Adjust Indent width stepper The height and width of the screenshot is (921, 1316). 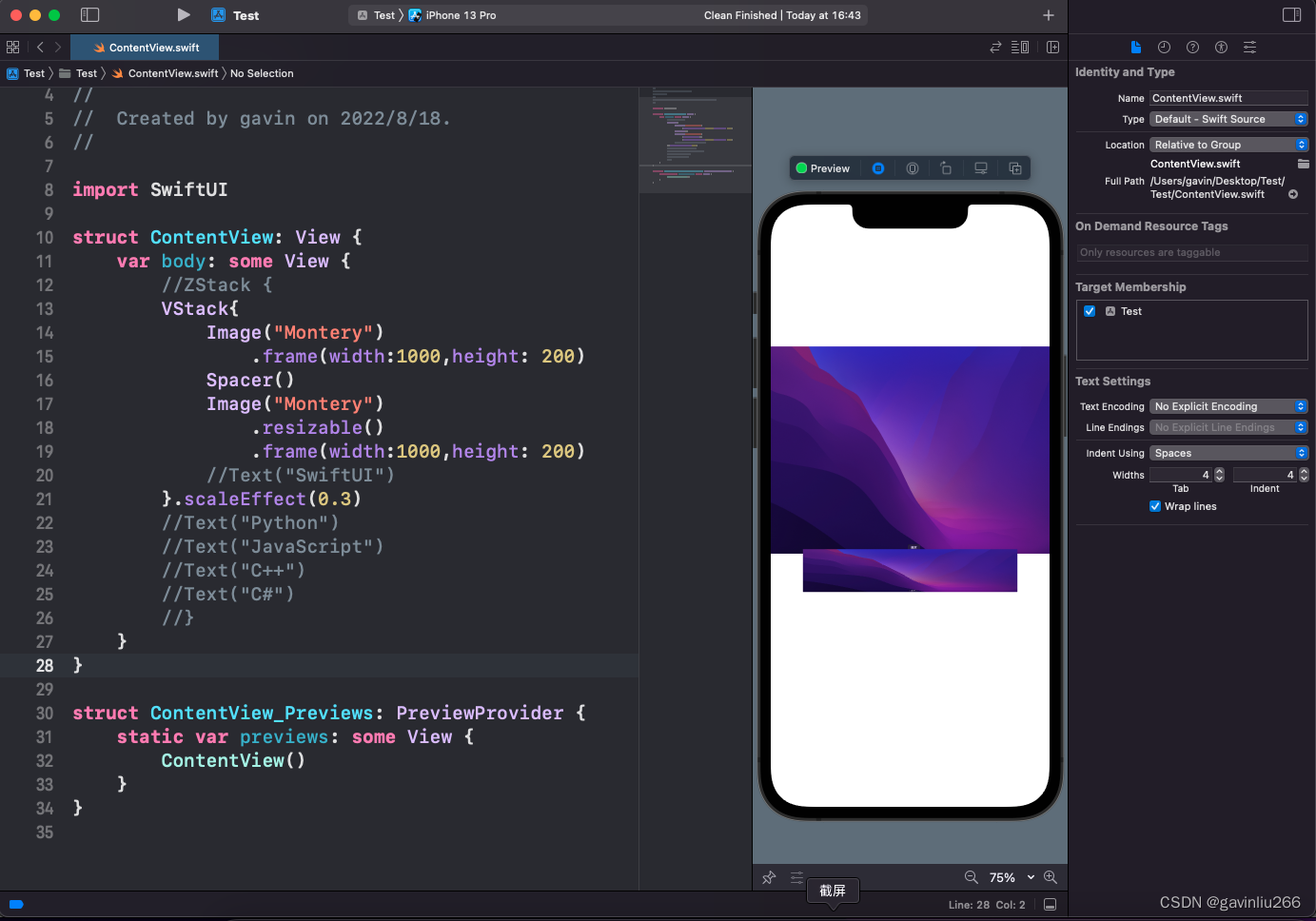click(x=1304, y=475)
